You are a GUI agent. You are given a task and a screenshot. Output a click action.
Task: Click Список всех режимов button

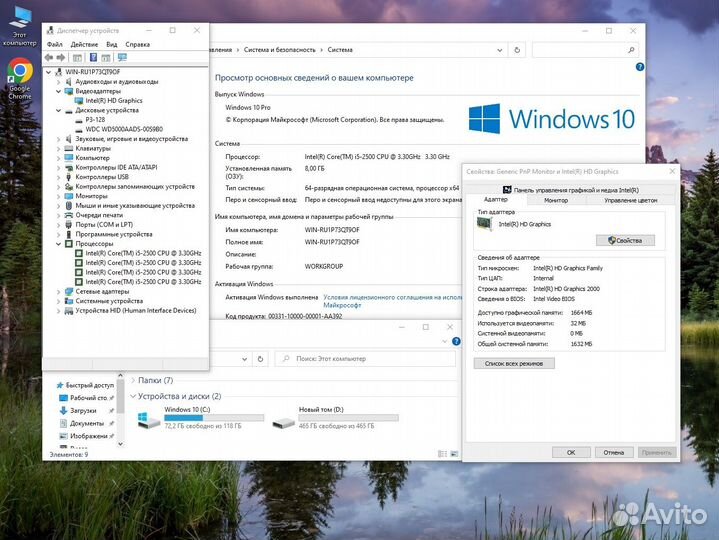pyautogui.click(x=514, y=364)
